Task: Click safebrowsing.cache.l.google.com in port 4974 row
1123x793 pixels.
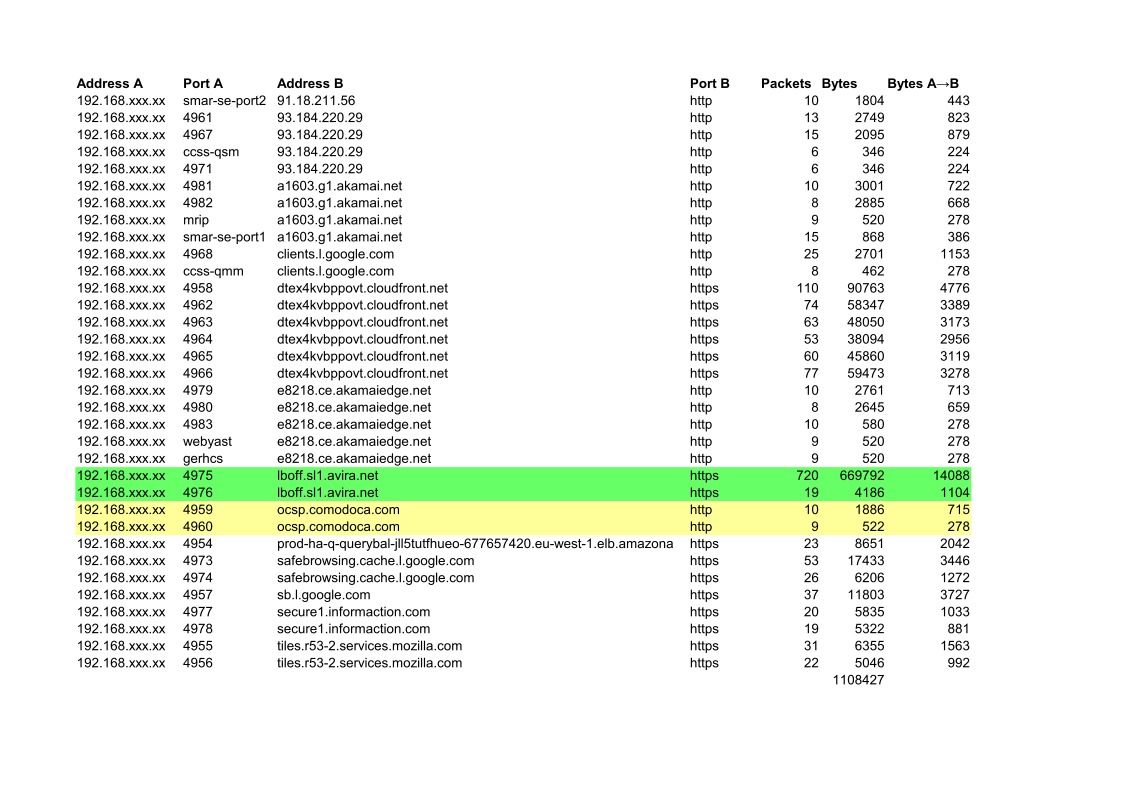Action: [x=375, y=578]
